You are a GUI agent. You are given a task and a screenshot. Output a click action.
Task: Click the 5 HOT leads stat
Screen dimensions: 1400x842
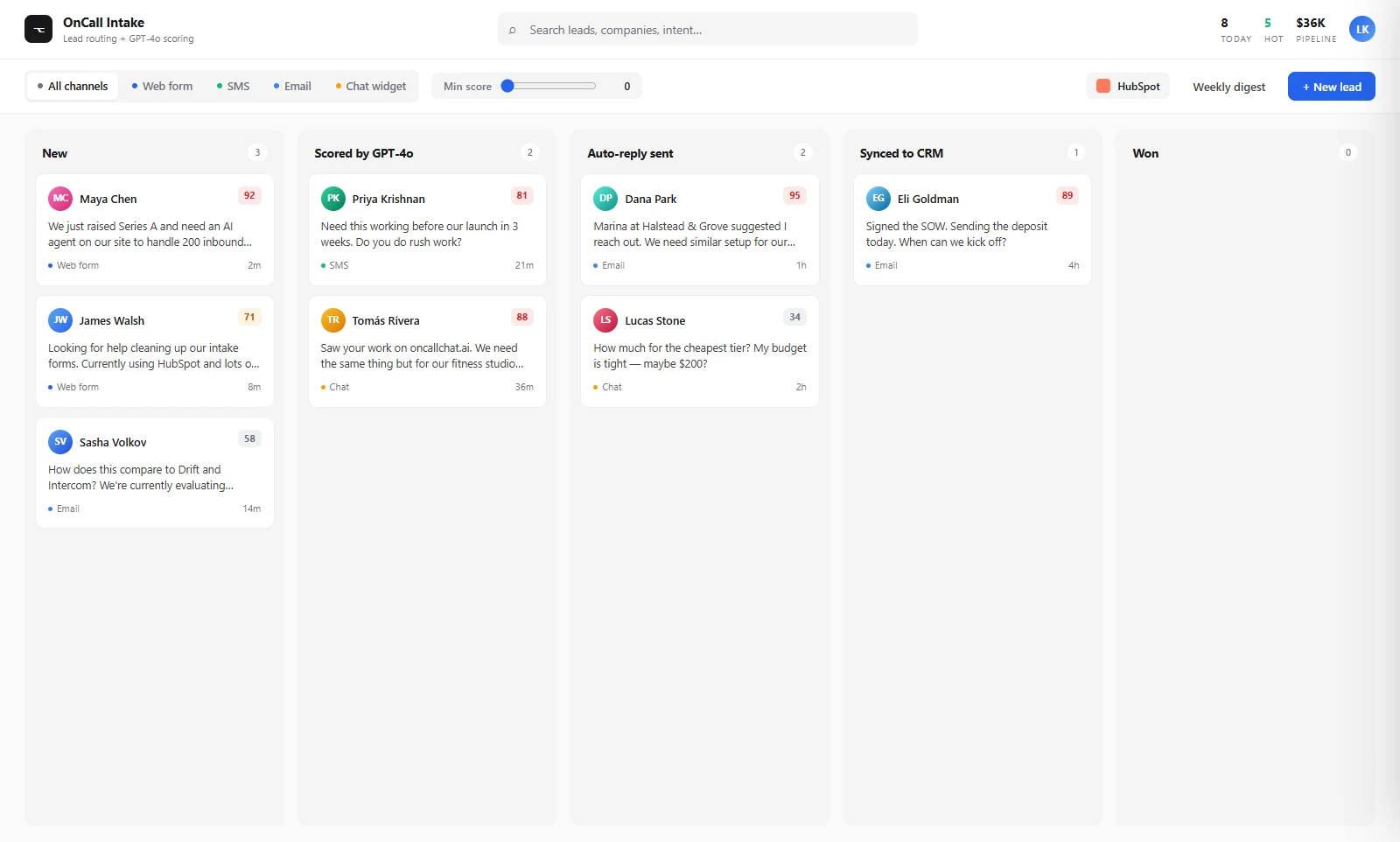click(x=1273, y=30)
